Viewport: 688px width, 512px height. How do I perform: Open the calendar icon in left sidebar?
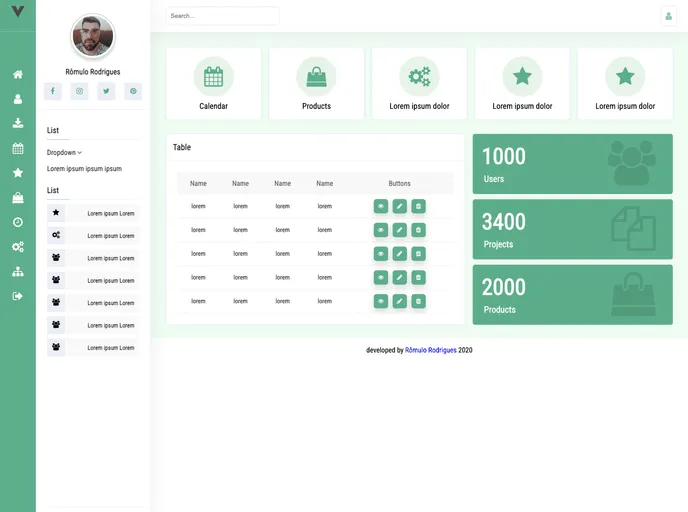[x=18, y=149]
